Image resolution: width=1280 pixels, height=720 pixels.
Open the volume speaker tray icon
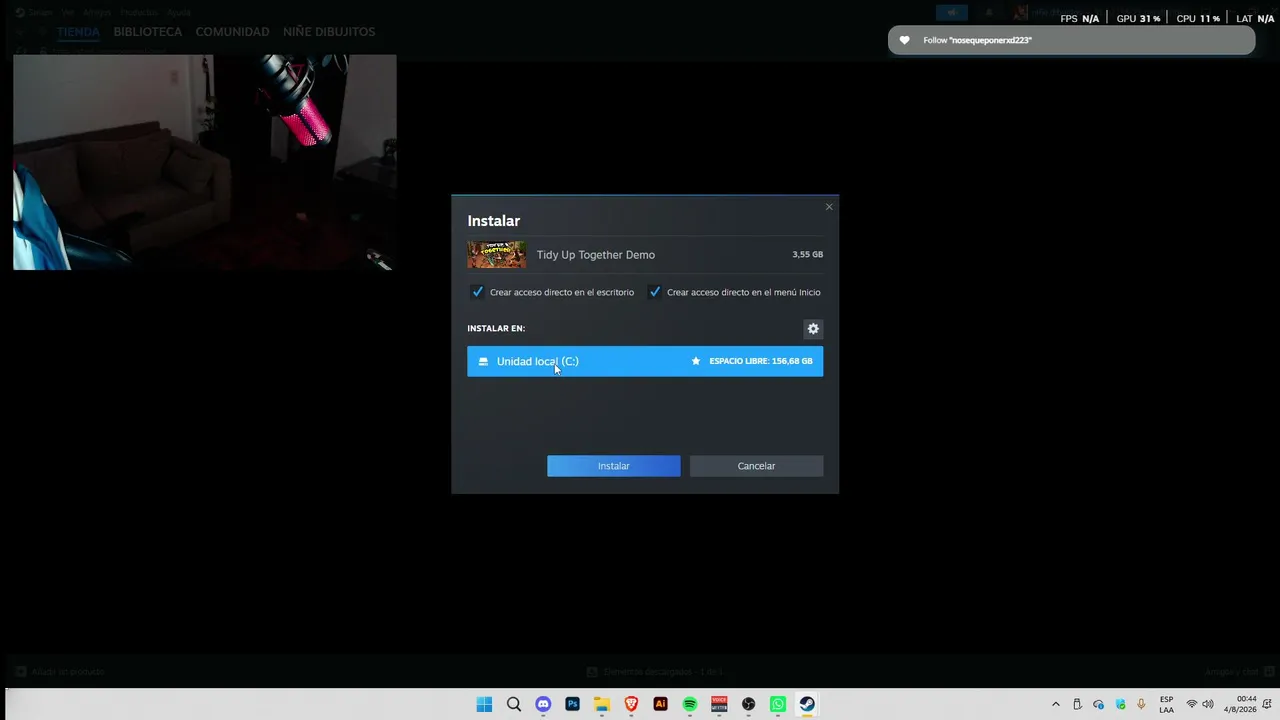point(1208,704)
